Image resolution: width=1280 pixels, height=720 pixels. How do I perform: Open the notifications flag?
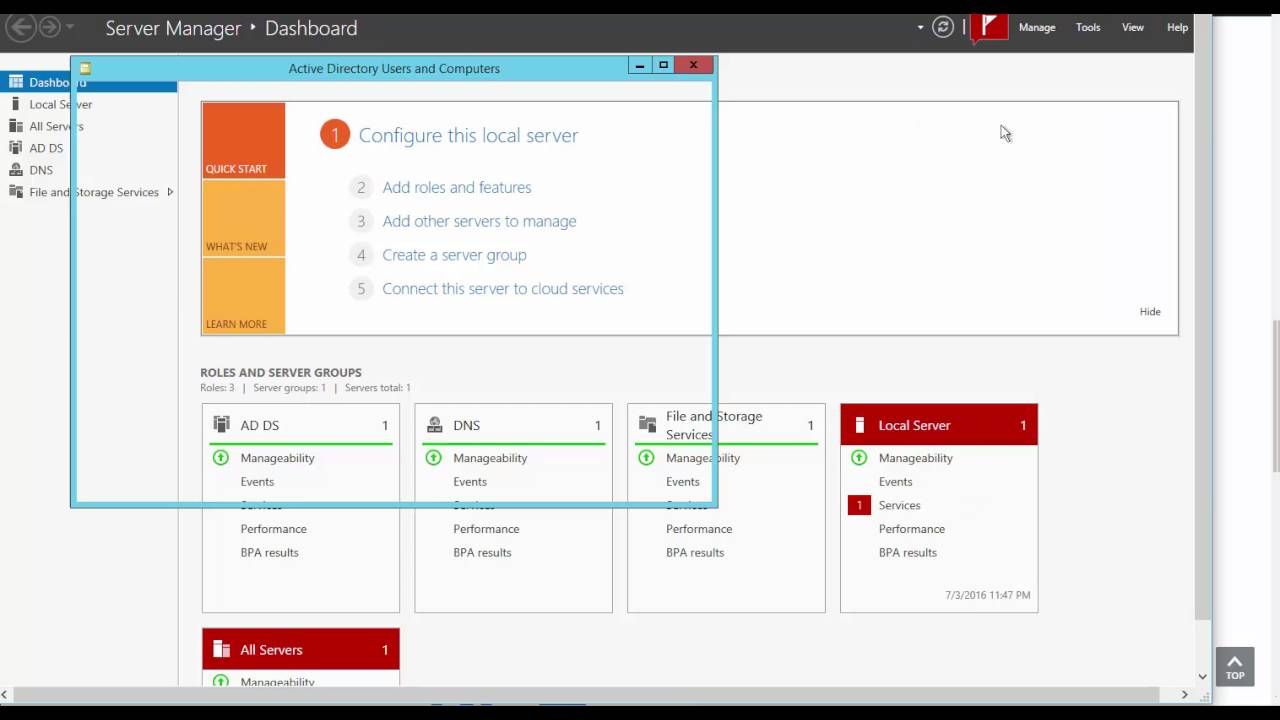pos(989,27)
